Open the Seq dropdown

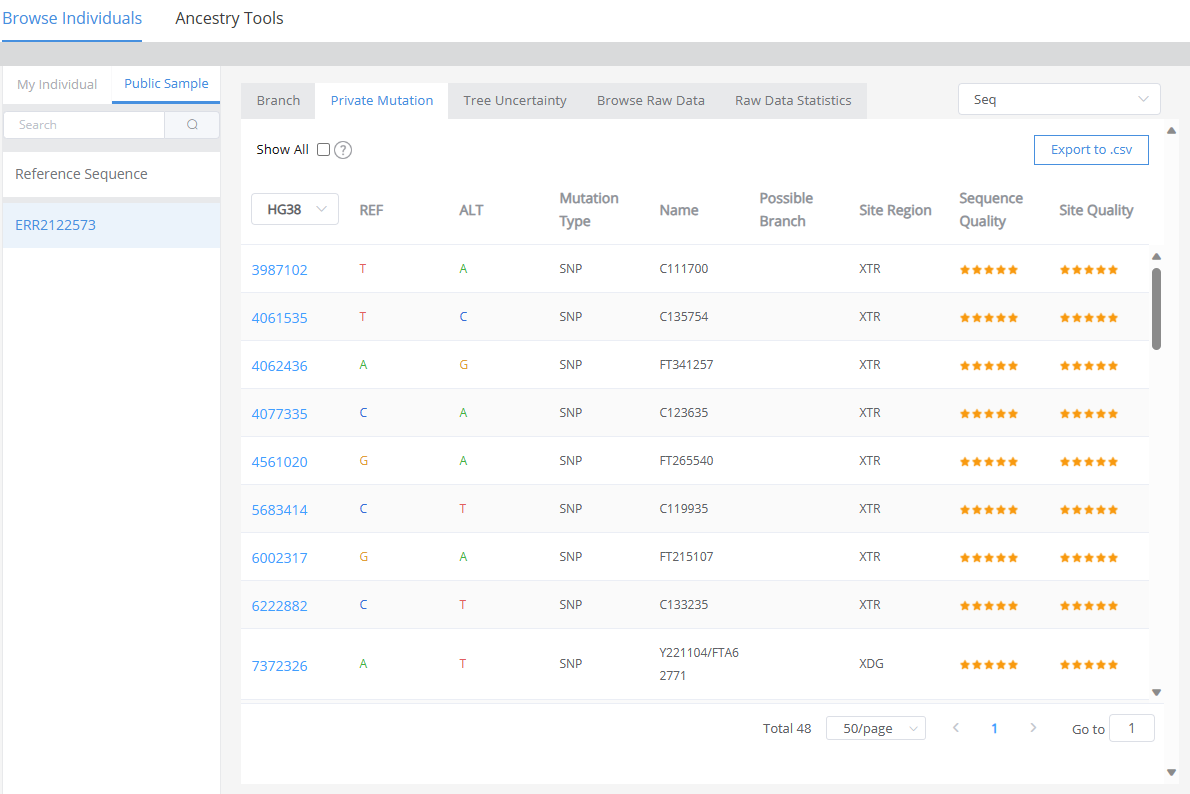[x=1059, y=99]
